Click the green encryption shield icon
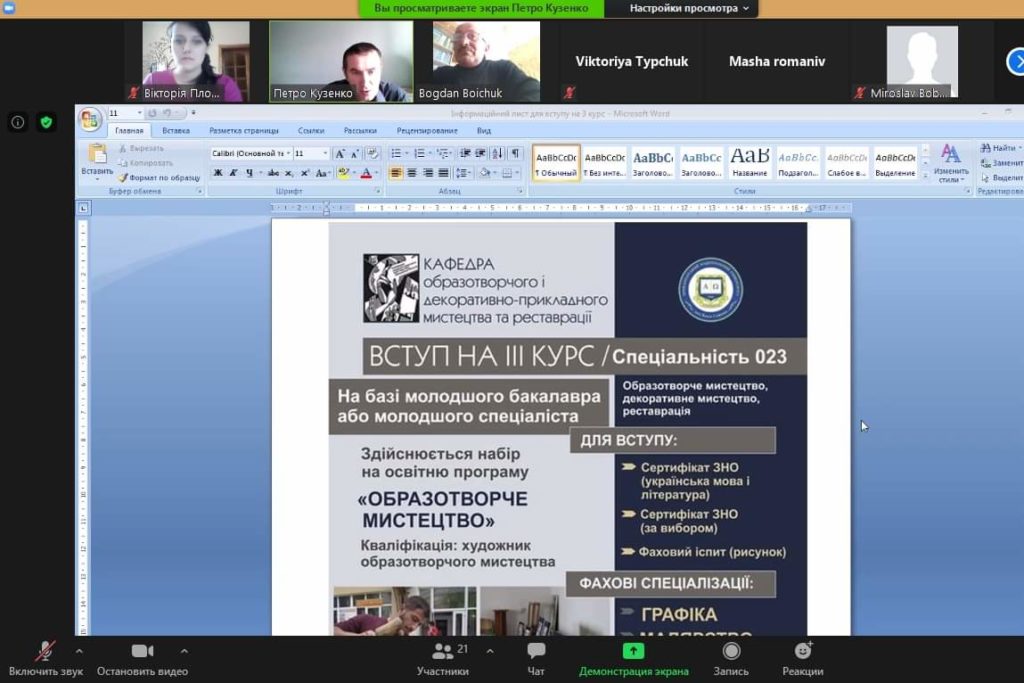 tap(46, 122)
